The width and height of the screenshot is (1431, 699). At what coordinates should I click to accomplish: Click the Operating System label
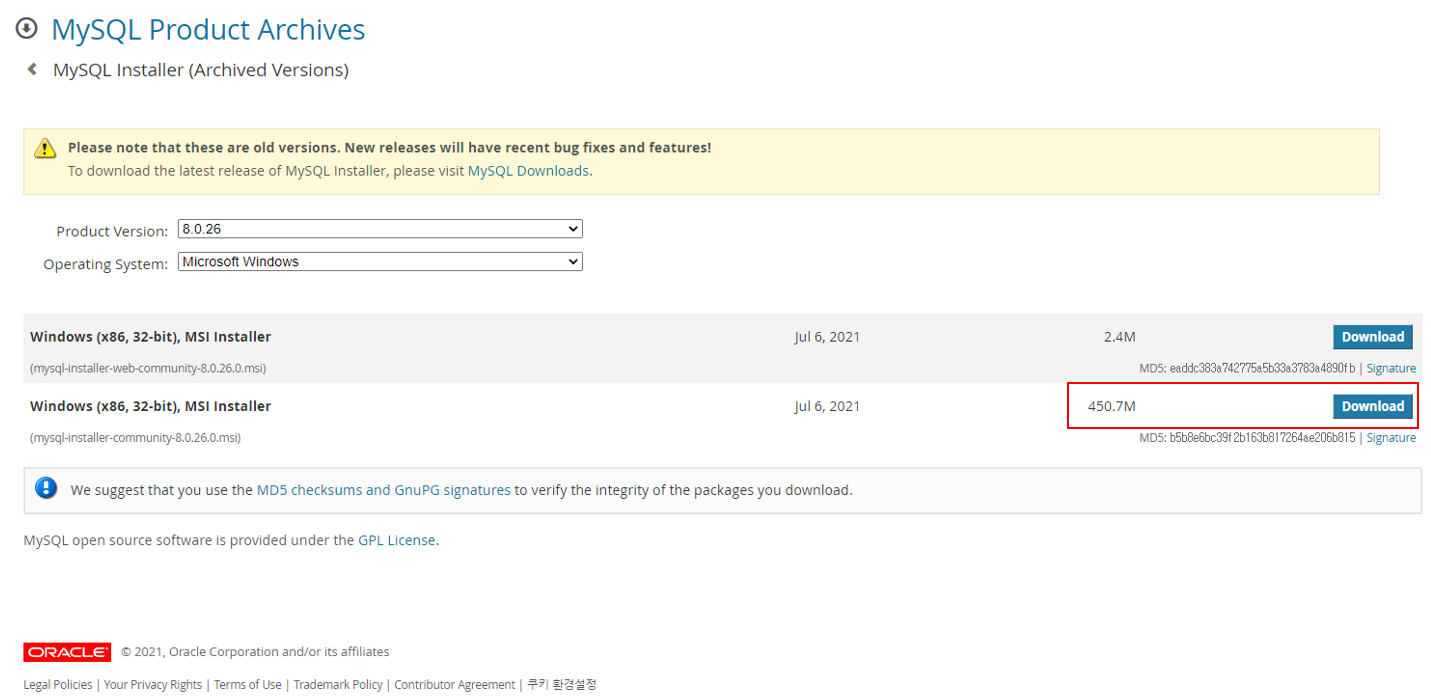coord(106,264)
